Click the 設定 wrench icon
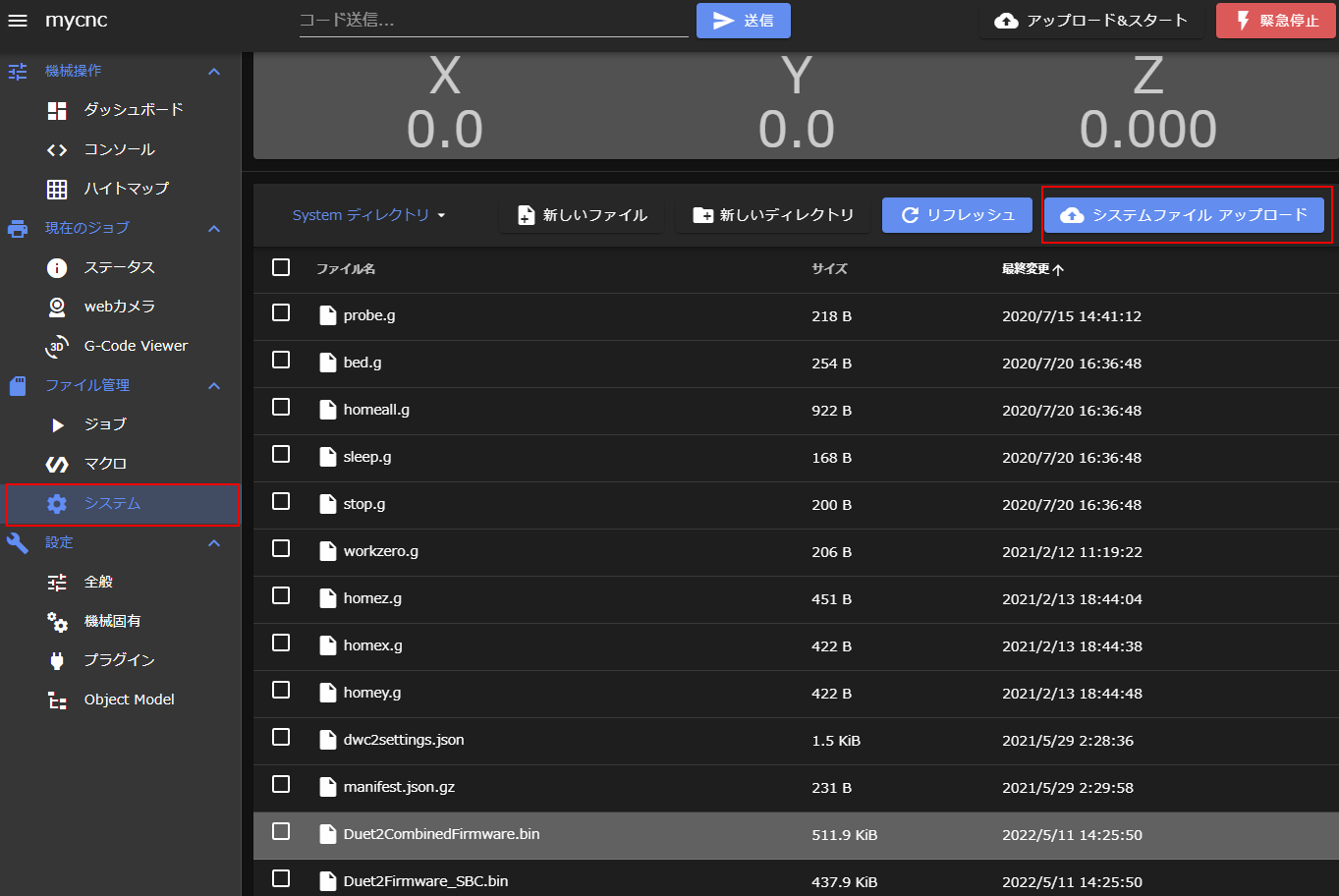The image size is (1339, 896). (18, 542)
